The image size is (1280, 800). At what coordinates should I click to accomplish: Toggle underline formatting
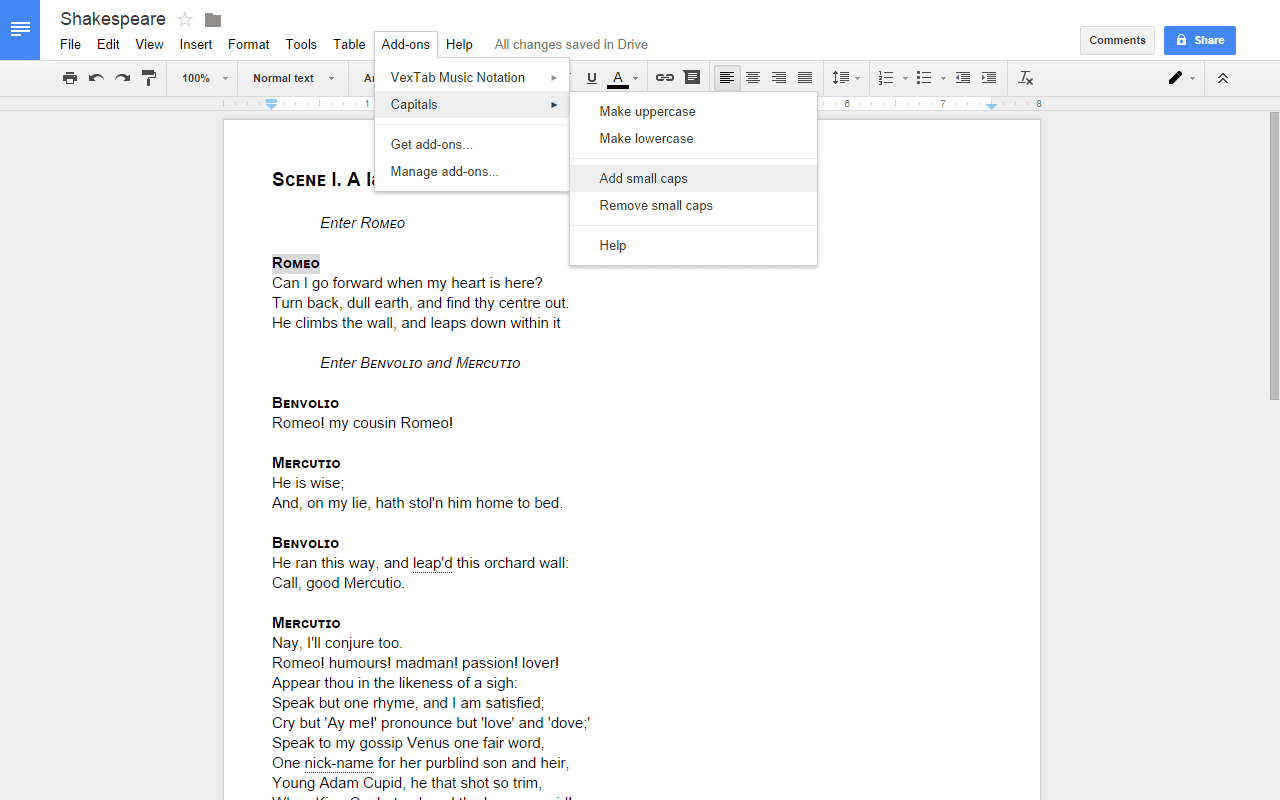click(x=592, y=78)
